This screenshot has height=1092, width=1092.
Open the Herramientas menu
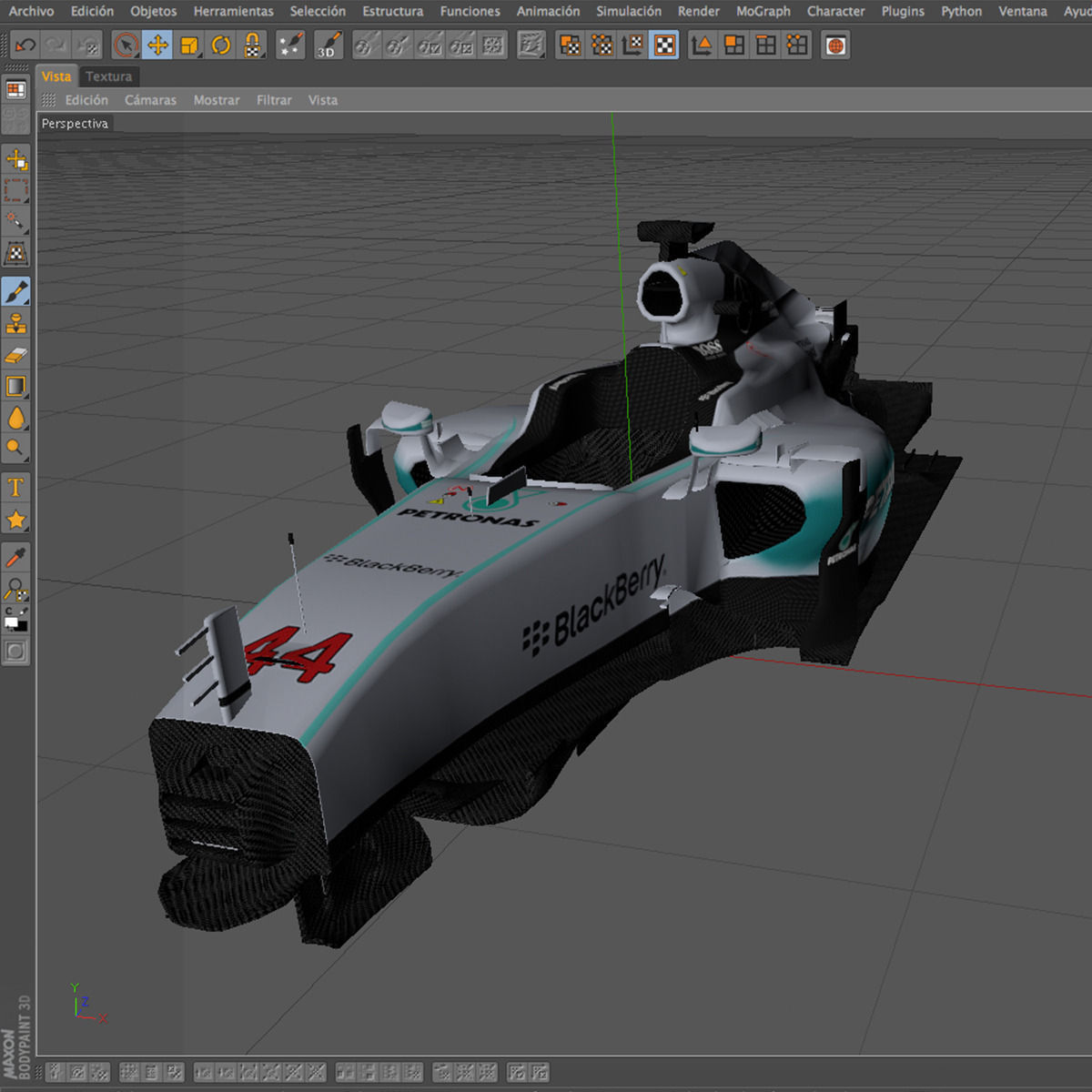(233, 11)
